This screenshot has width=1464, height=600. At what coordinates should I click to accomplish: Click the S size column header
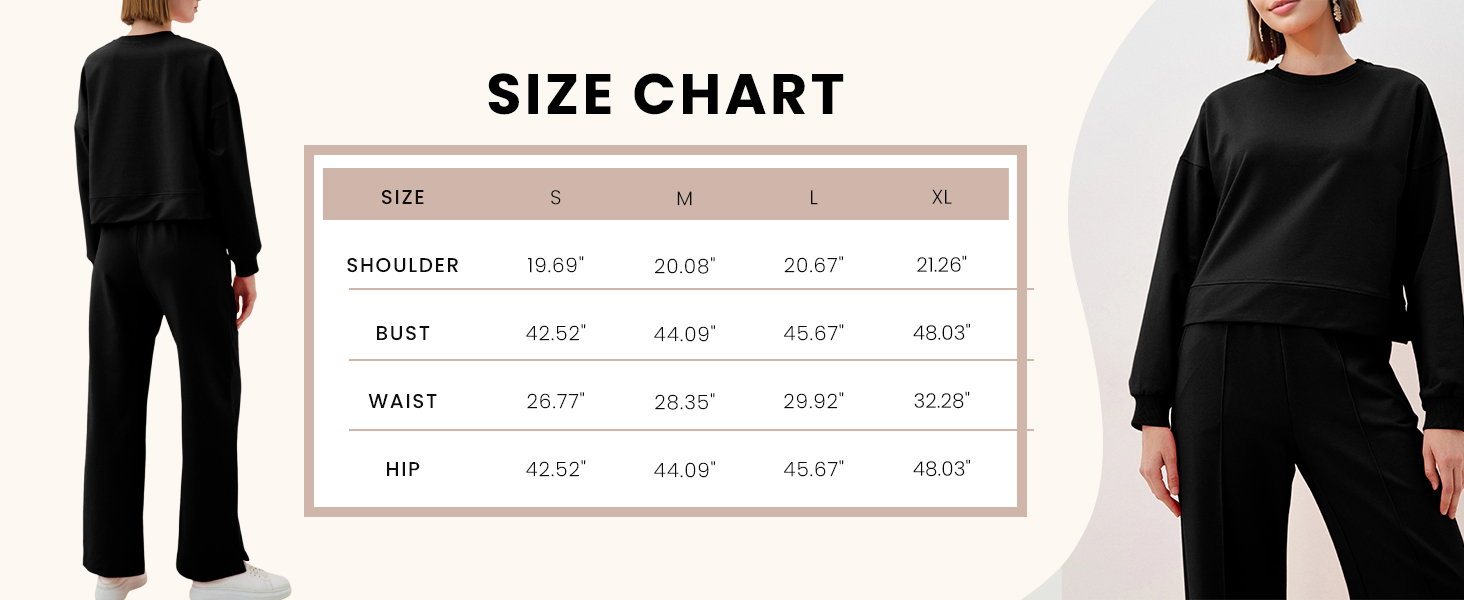coord(556,198)
